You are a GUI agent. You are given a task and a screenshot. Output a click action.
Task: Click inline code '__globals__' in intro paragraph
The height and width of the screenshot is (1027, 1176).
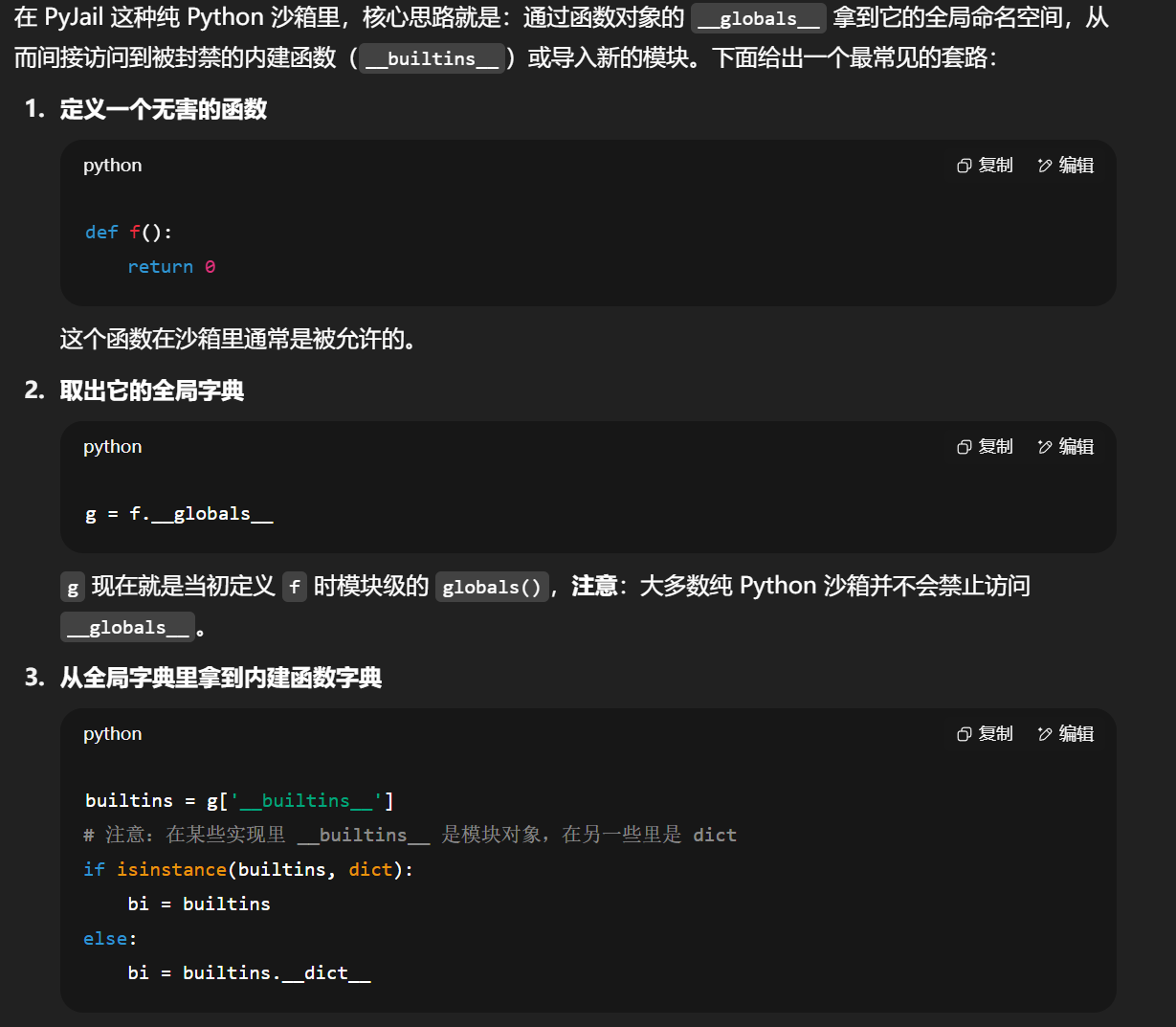point(758,18)
